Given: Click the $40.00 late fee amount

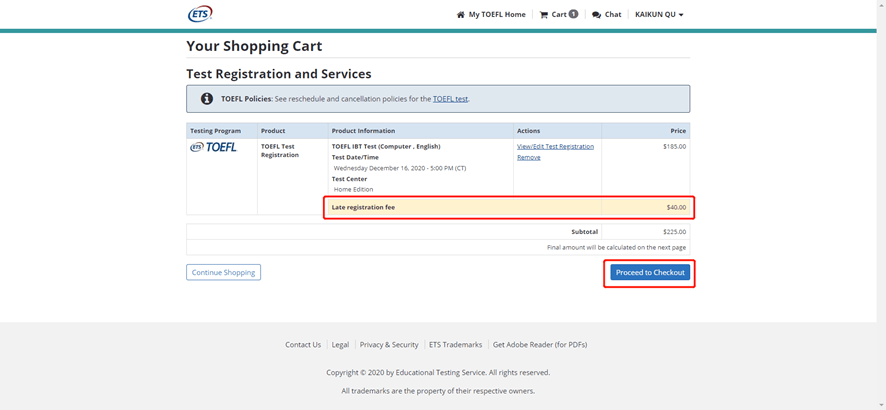Looking at the screenshot, I should [676, 207].
